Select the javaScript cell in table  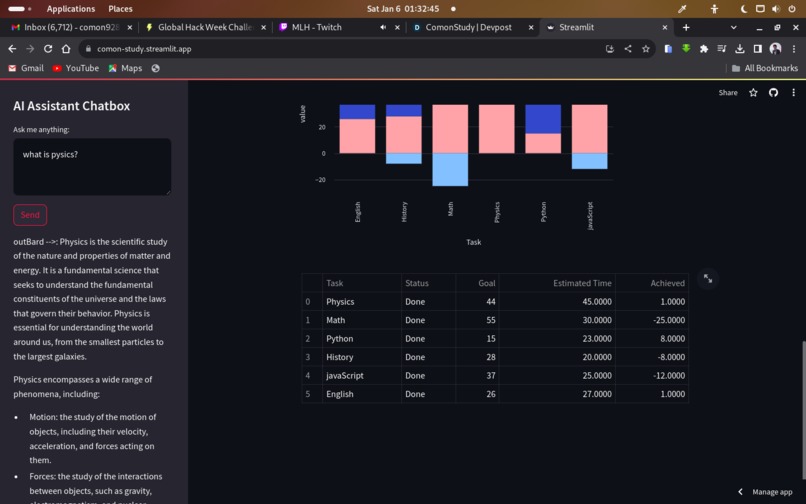[x=362, y=376]
